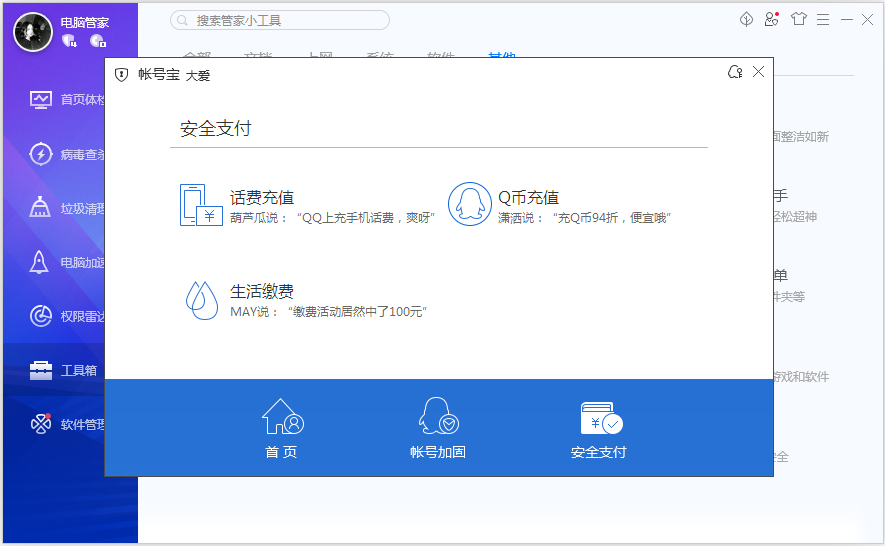Click the 生活缴费 title text
The height and width of the screenshot is (546, 885).
click(x=262, y=291)
